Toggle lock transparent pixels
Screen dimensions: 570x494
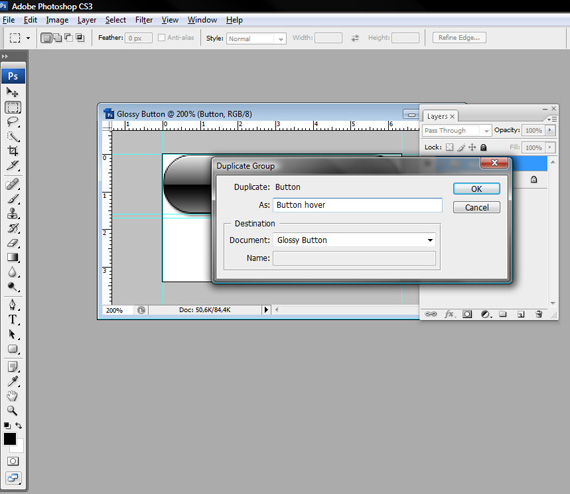450,147
